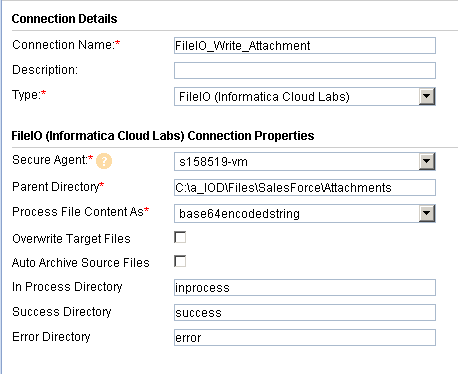The image size is (458, 374).
Task: Click the Auto Archive Source Files label
Action: pyautogui.click(x=81, y=263)
